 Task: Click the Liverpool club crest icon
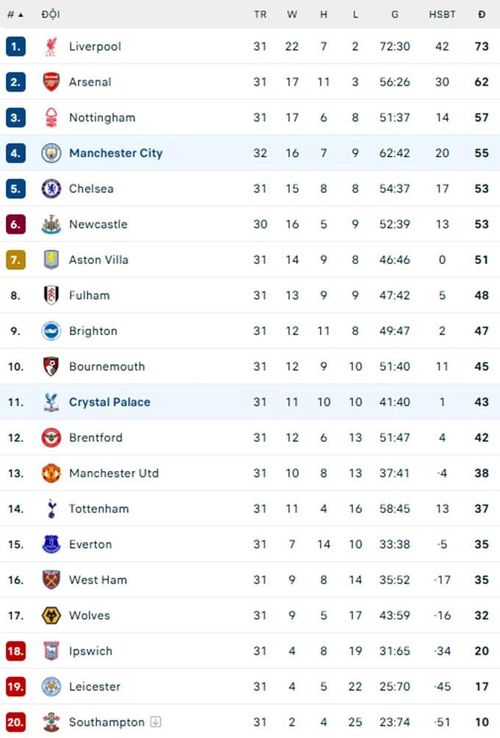[x=51, y=47]
